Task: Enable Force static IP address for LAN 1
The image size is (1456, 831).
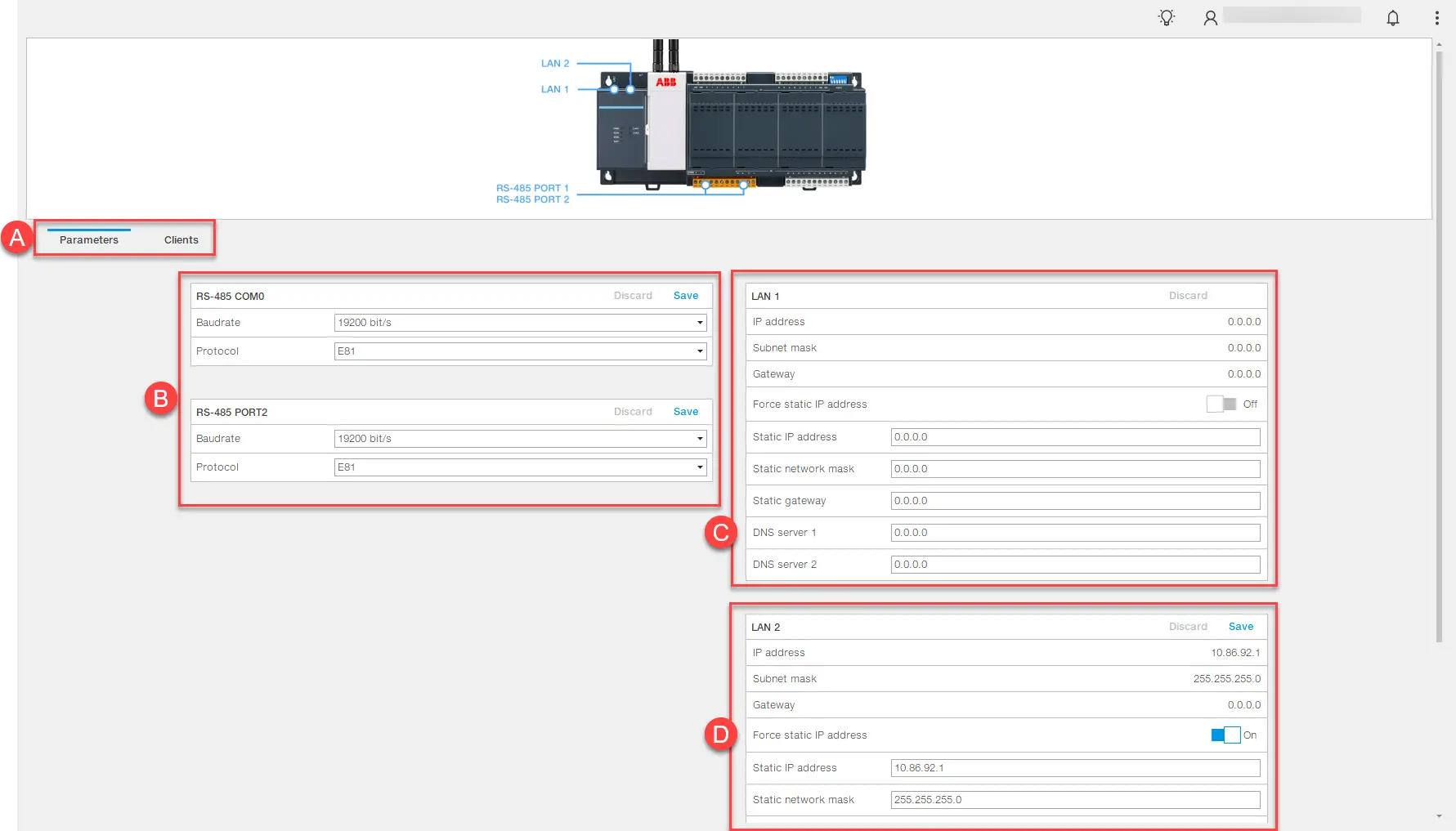Action: click(x=1221, y=404)
